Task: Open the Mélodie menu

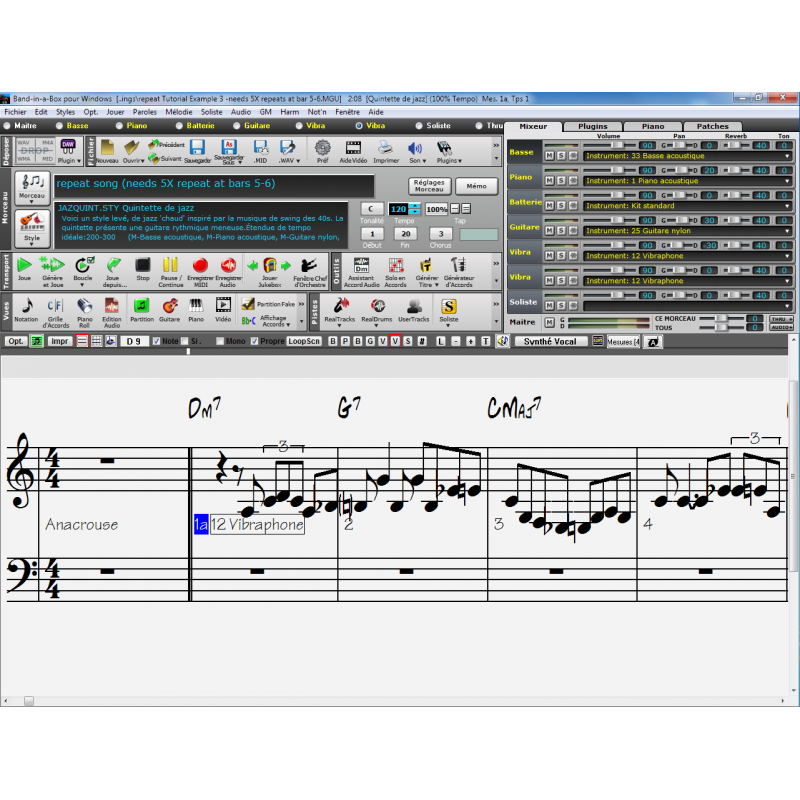Action: click(179, 112)
